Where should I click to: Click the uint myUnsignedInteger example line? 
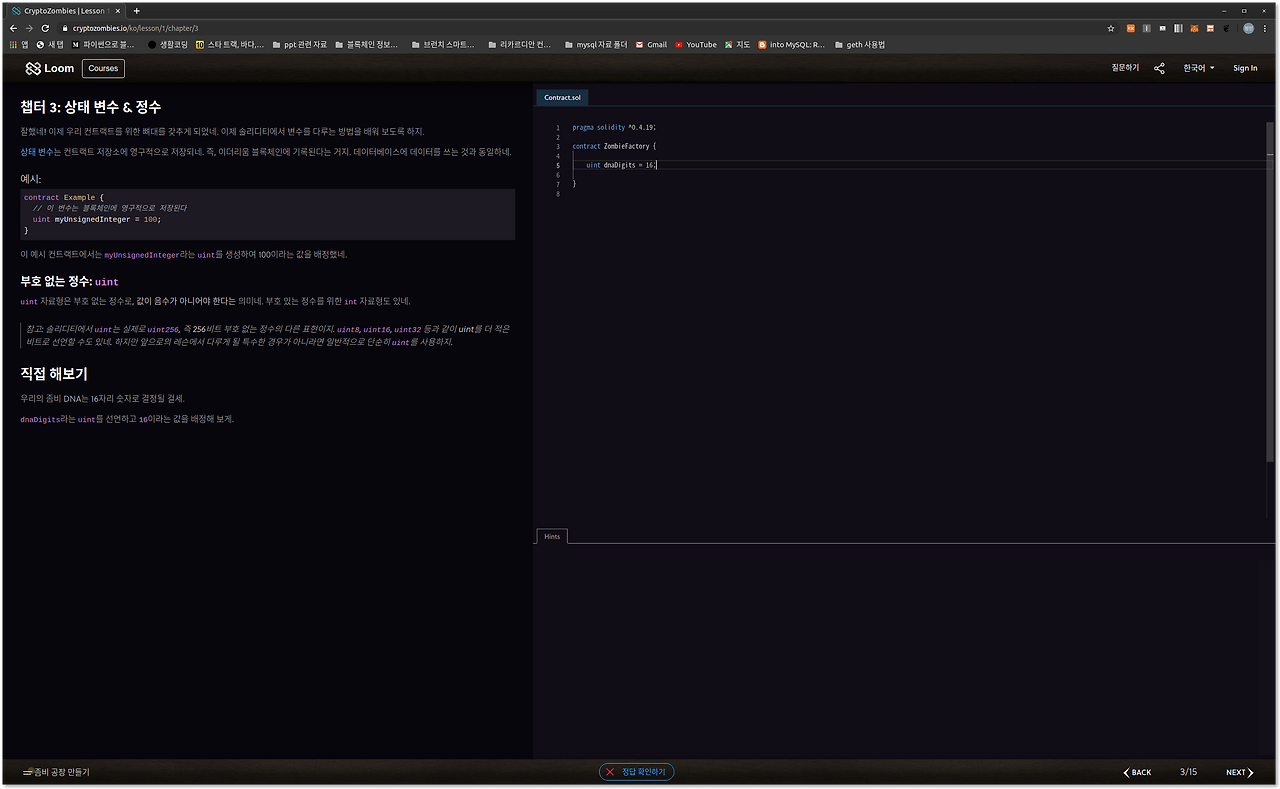[96, 219]
